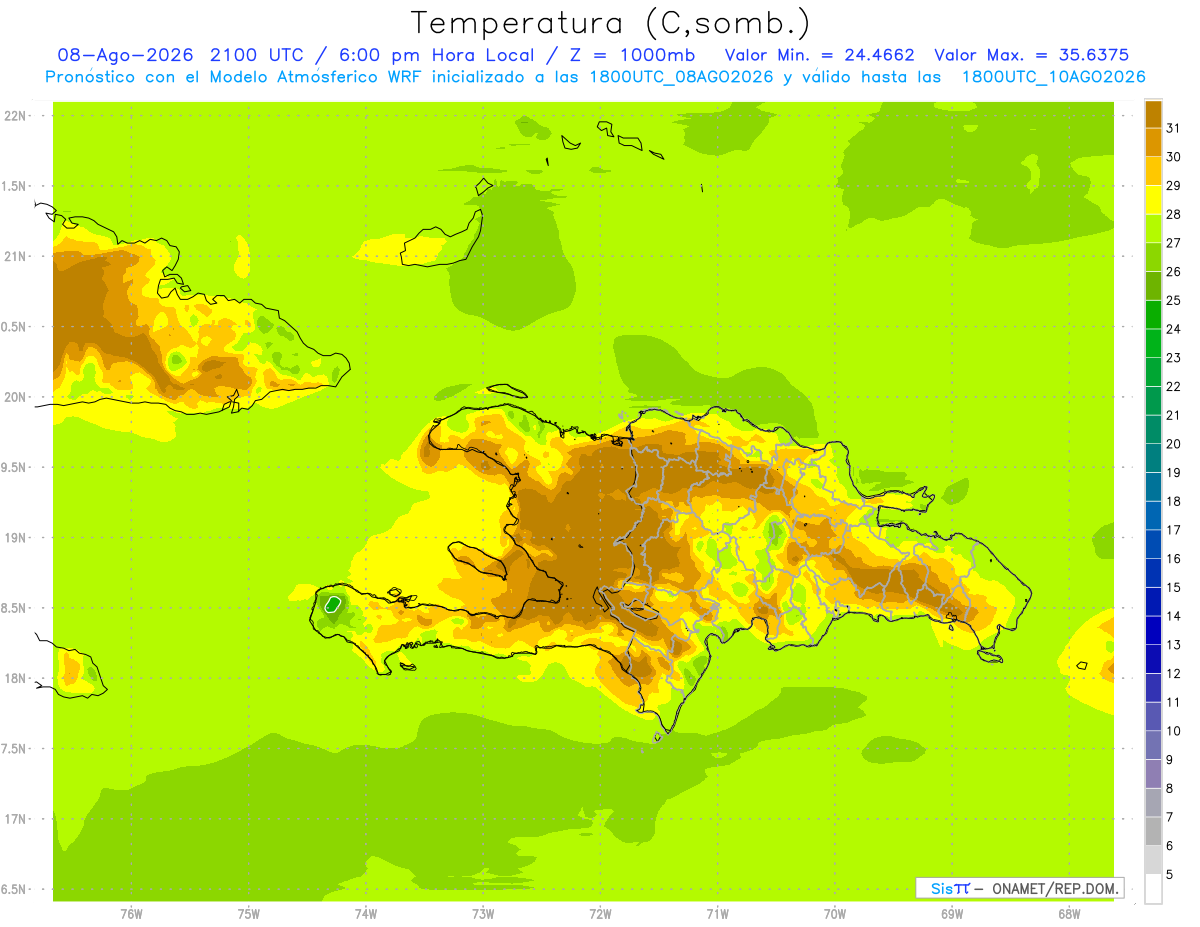Viewport: 1200px width, 927px height.
Task: Click the legend value "12"
Action: (1173, 674)
